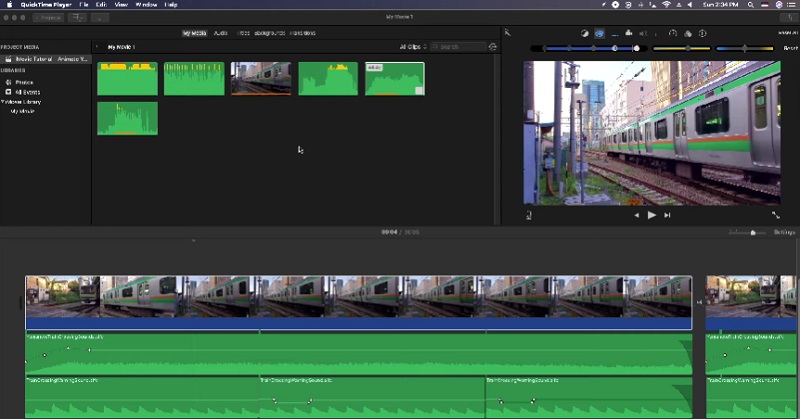Click the timeline zoom slider knob

pyautogui.click(x=753, y=233)
